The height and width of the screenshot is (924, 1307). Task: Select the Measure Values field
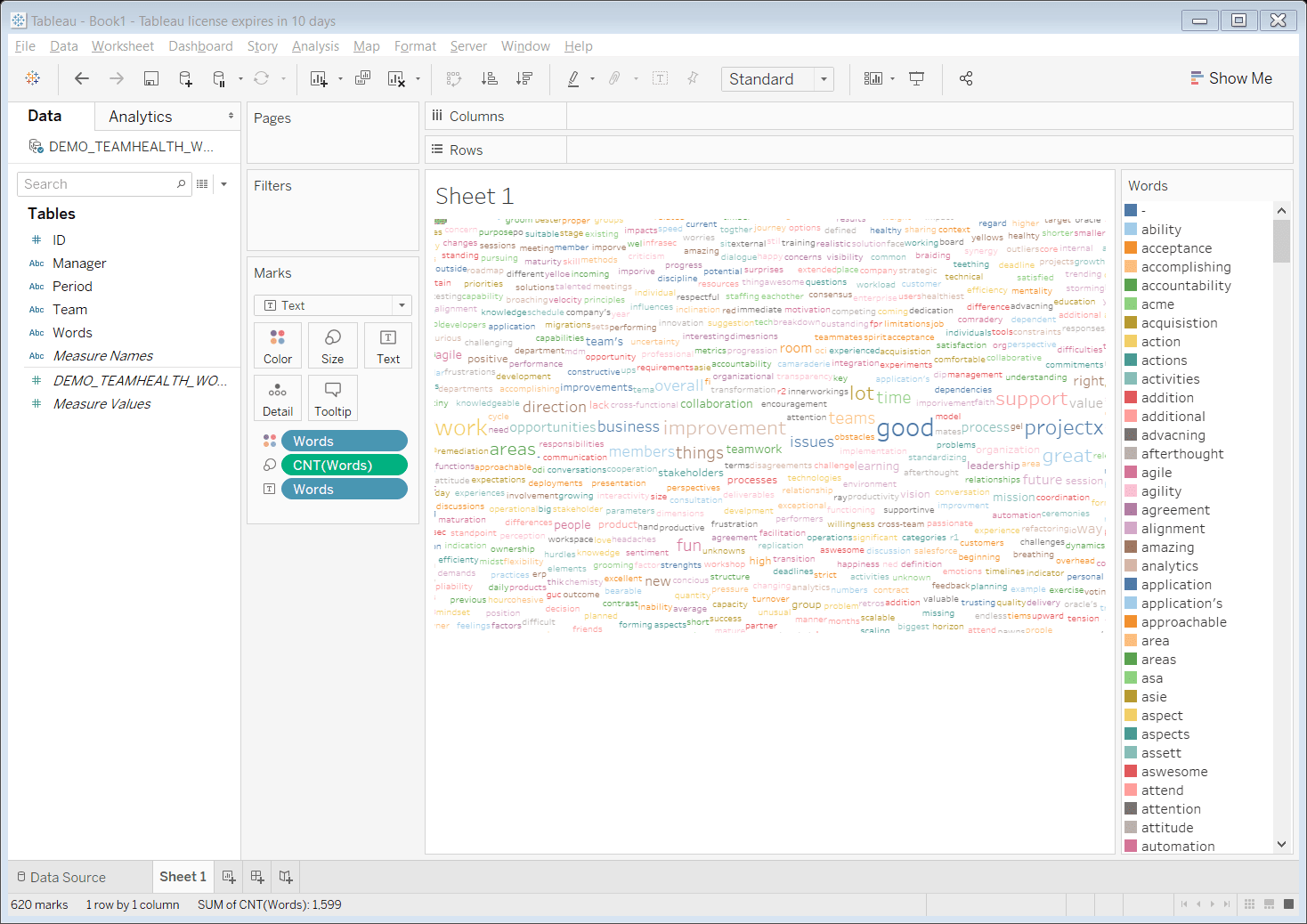coord(101,403)
